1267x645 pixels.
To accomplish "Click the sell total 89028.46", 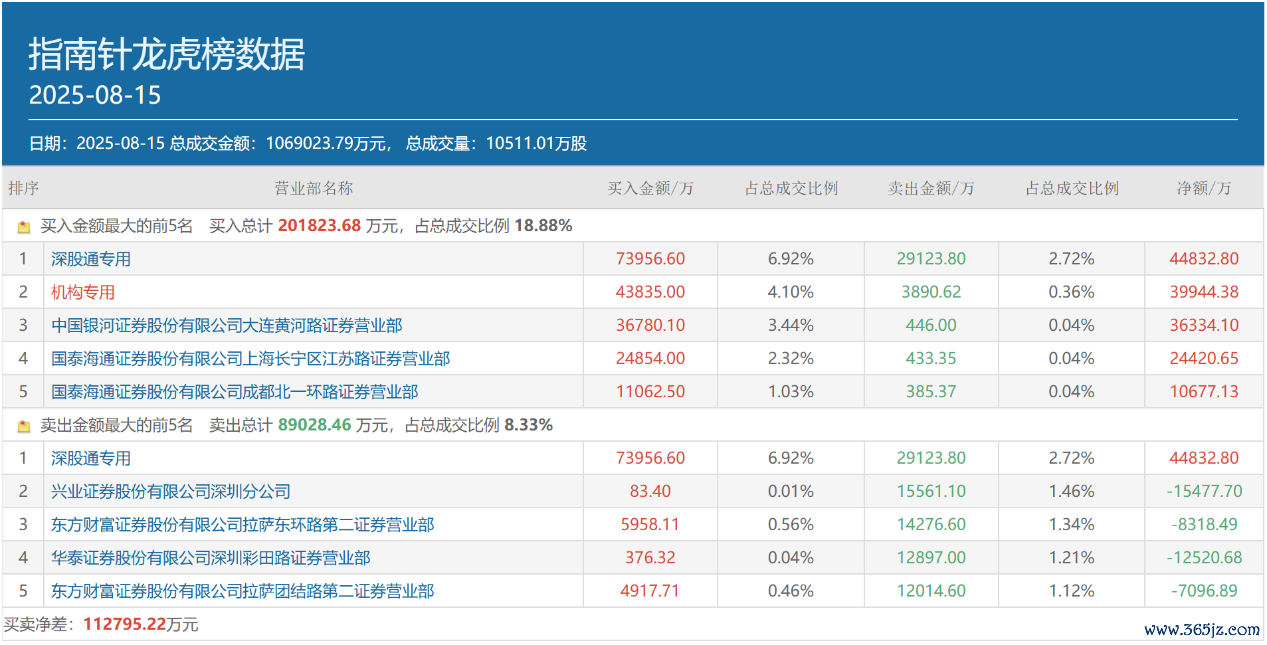I will tap(315, 425).
